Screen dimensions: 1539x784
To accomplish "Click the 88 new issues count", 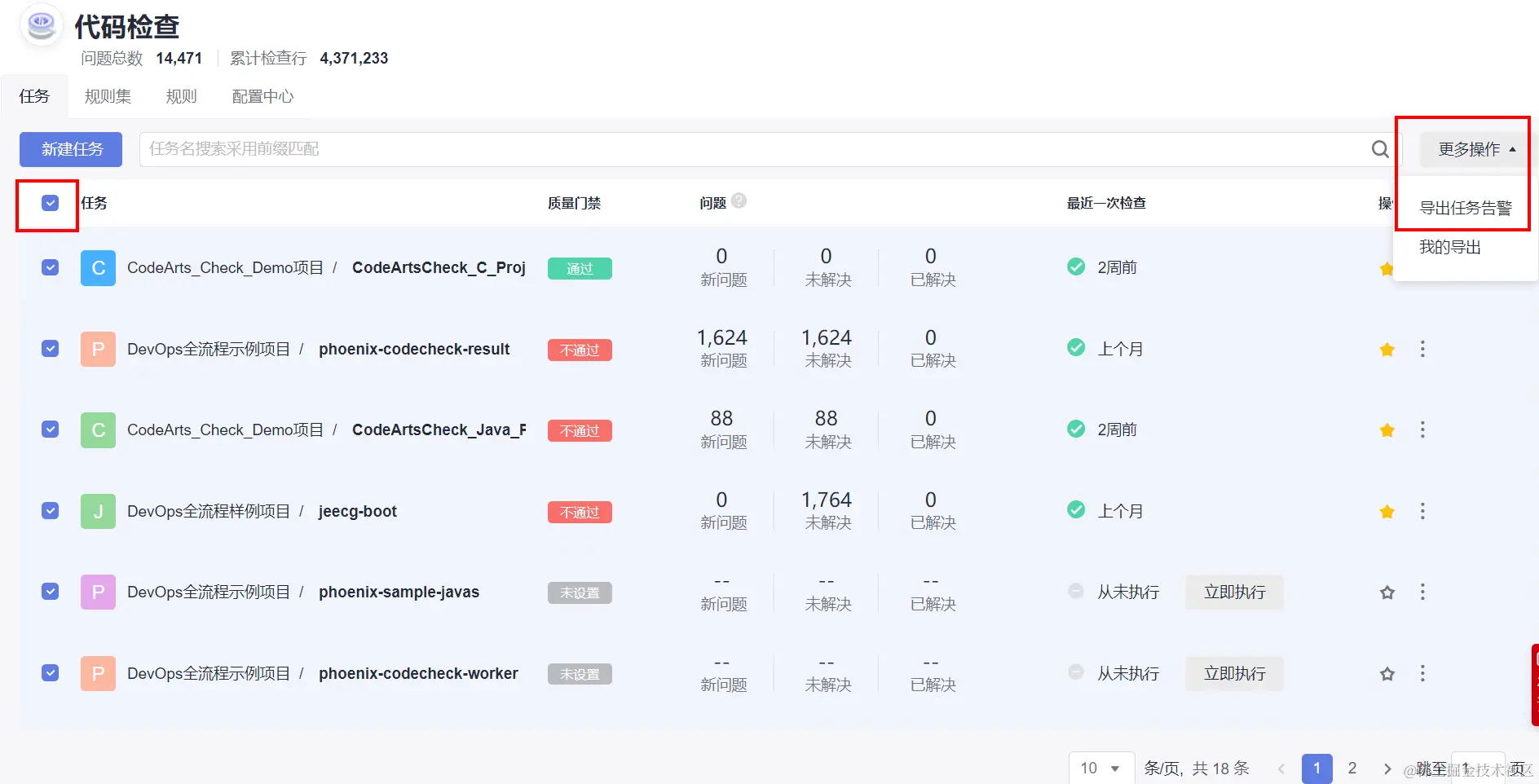I will point(721,419).
